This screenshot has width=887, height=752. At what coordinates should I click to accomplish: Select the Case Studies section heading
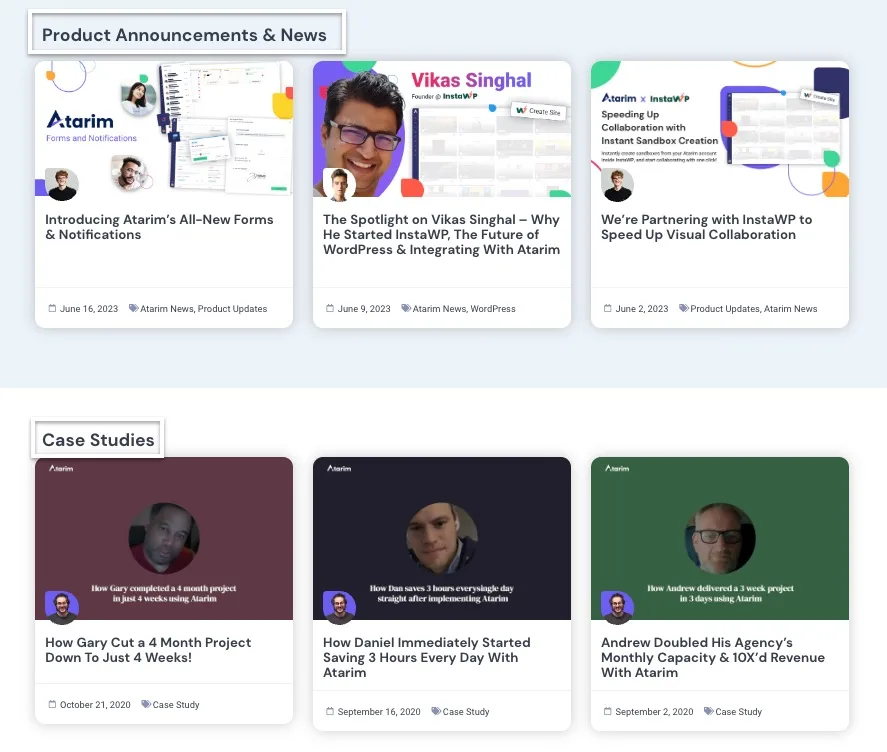point(98,440)
